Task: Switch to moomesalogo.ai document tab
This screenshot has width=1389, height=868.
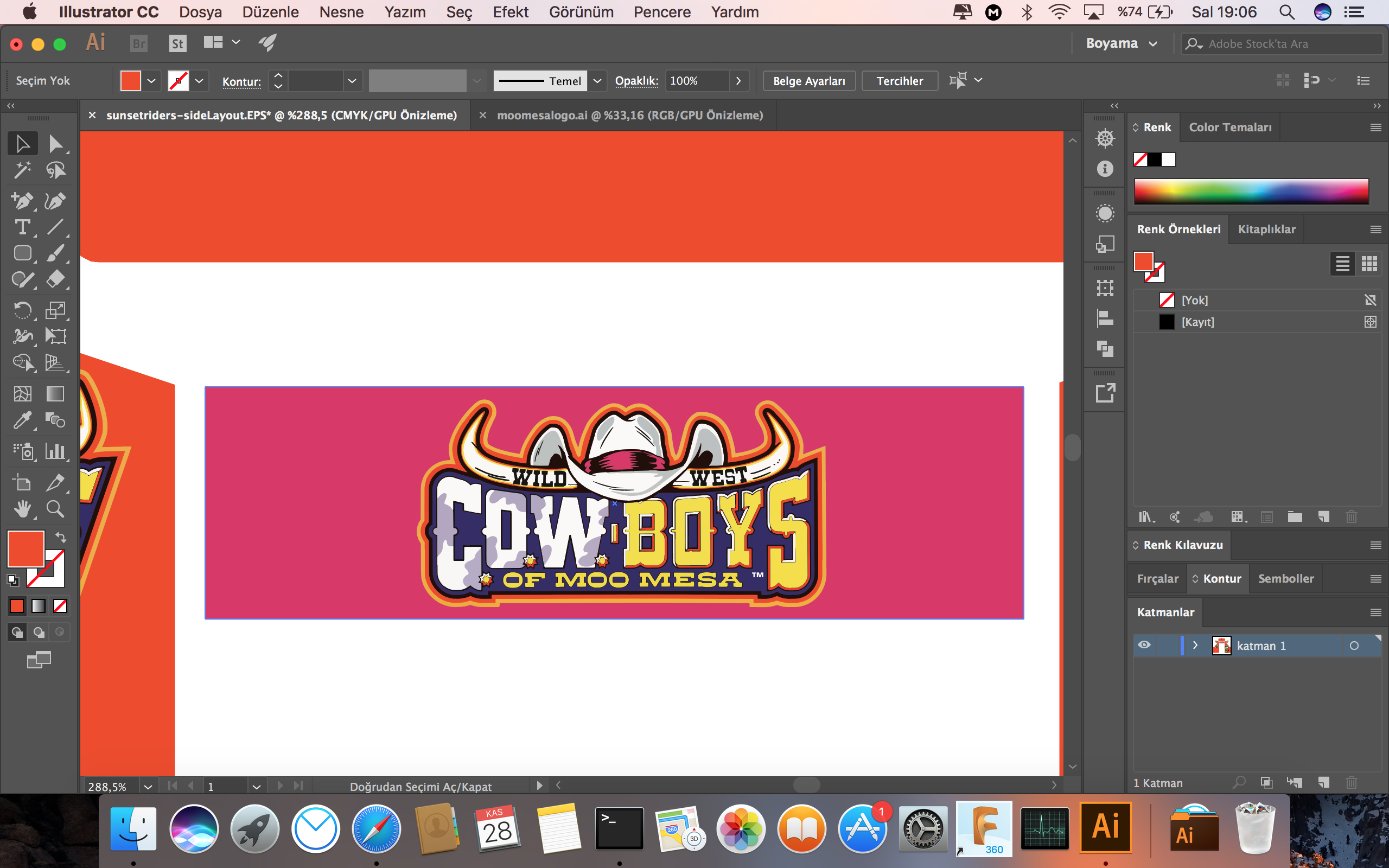Action: (x=629, y=116)
